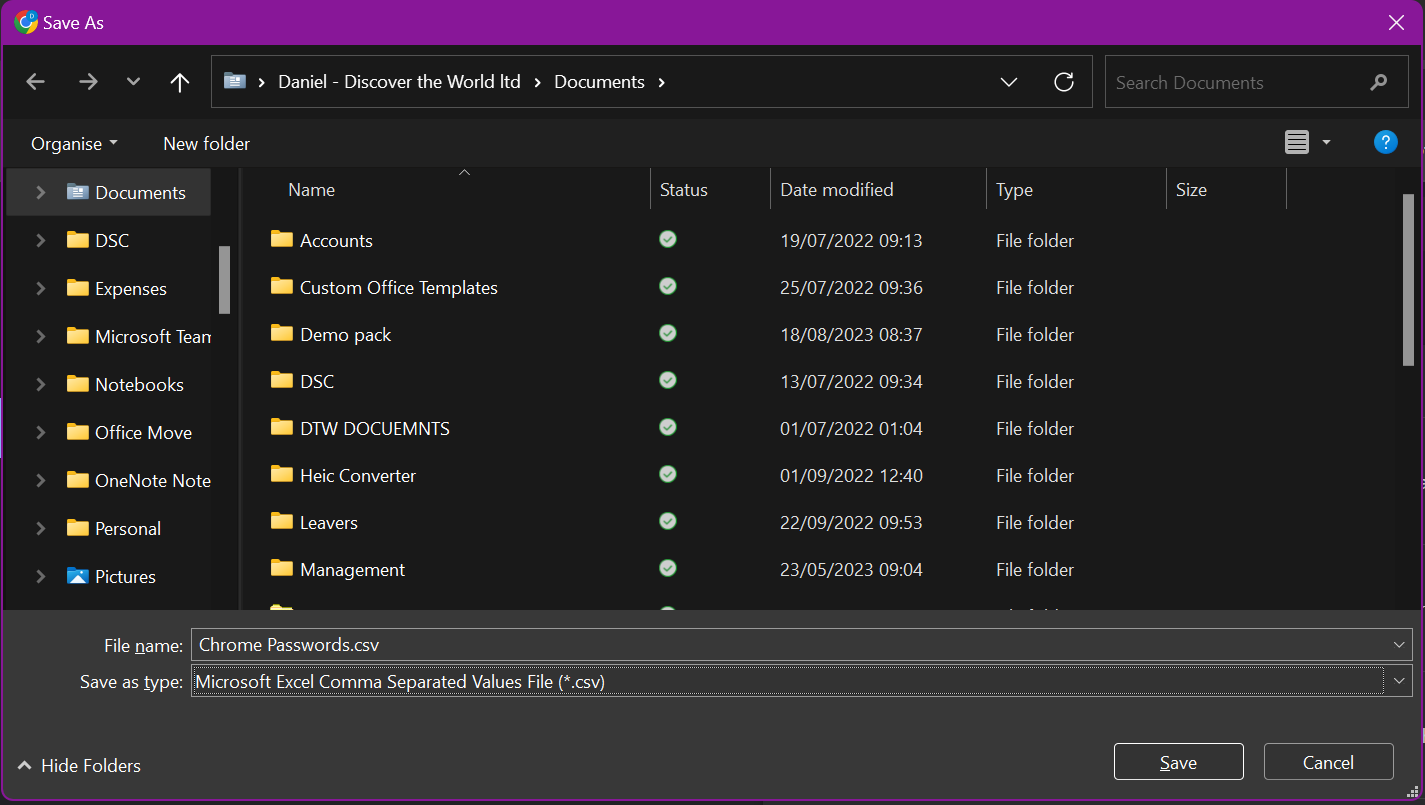Open the blue Help icon
1425x805 pixels.
pyautogui.click(x=1385, y=143)
